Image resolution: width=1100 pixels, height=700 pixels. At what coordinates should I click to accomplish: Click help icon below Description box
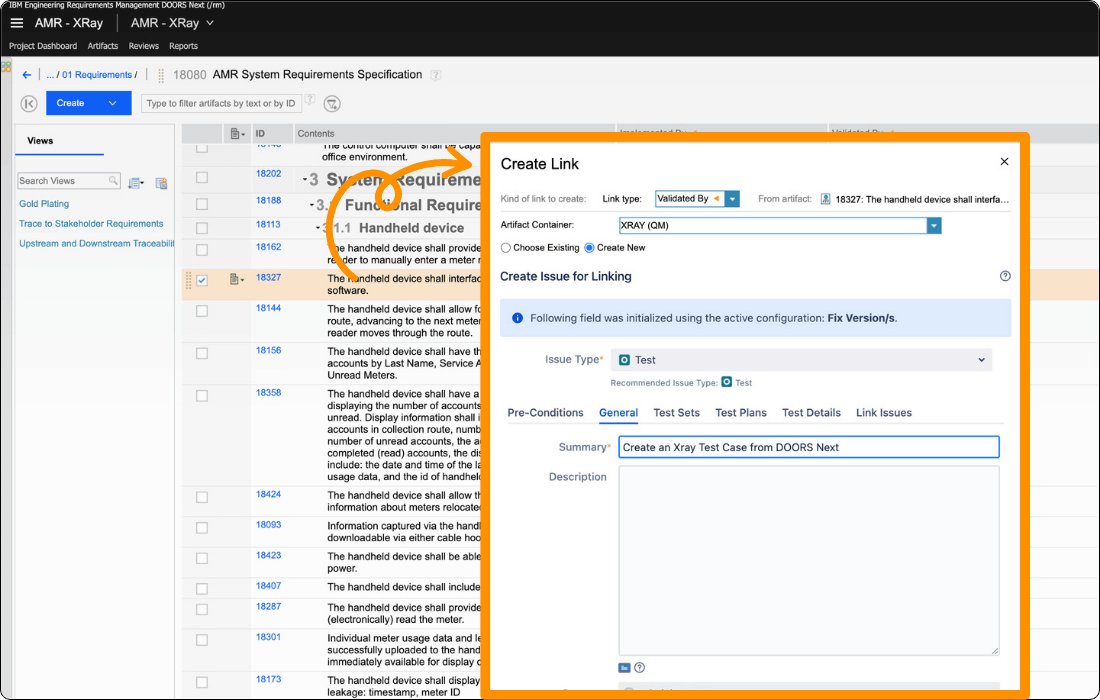639,668
